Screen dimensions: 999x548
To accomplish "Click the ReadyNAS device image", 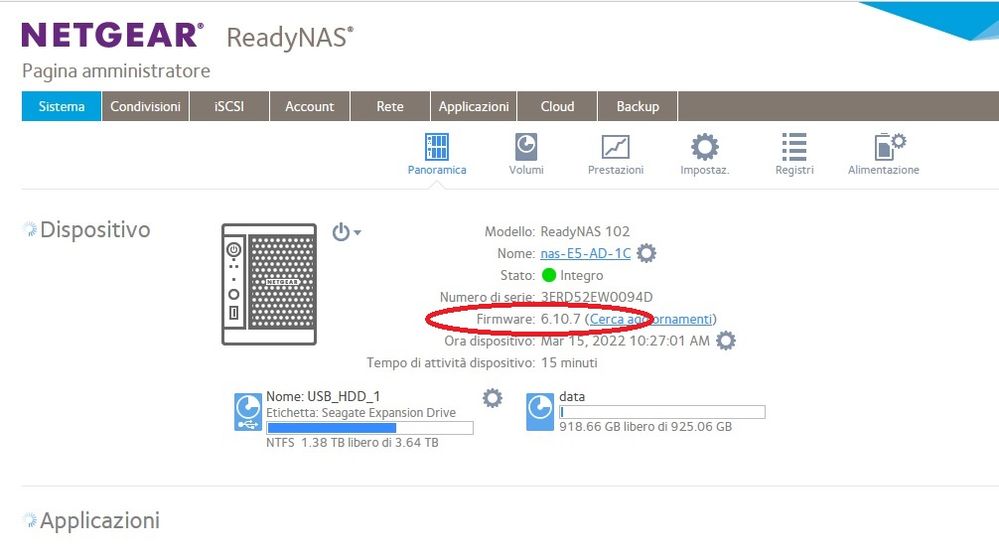I will click(x=269, y=284).
